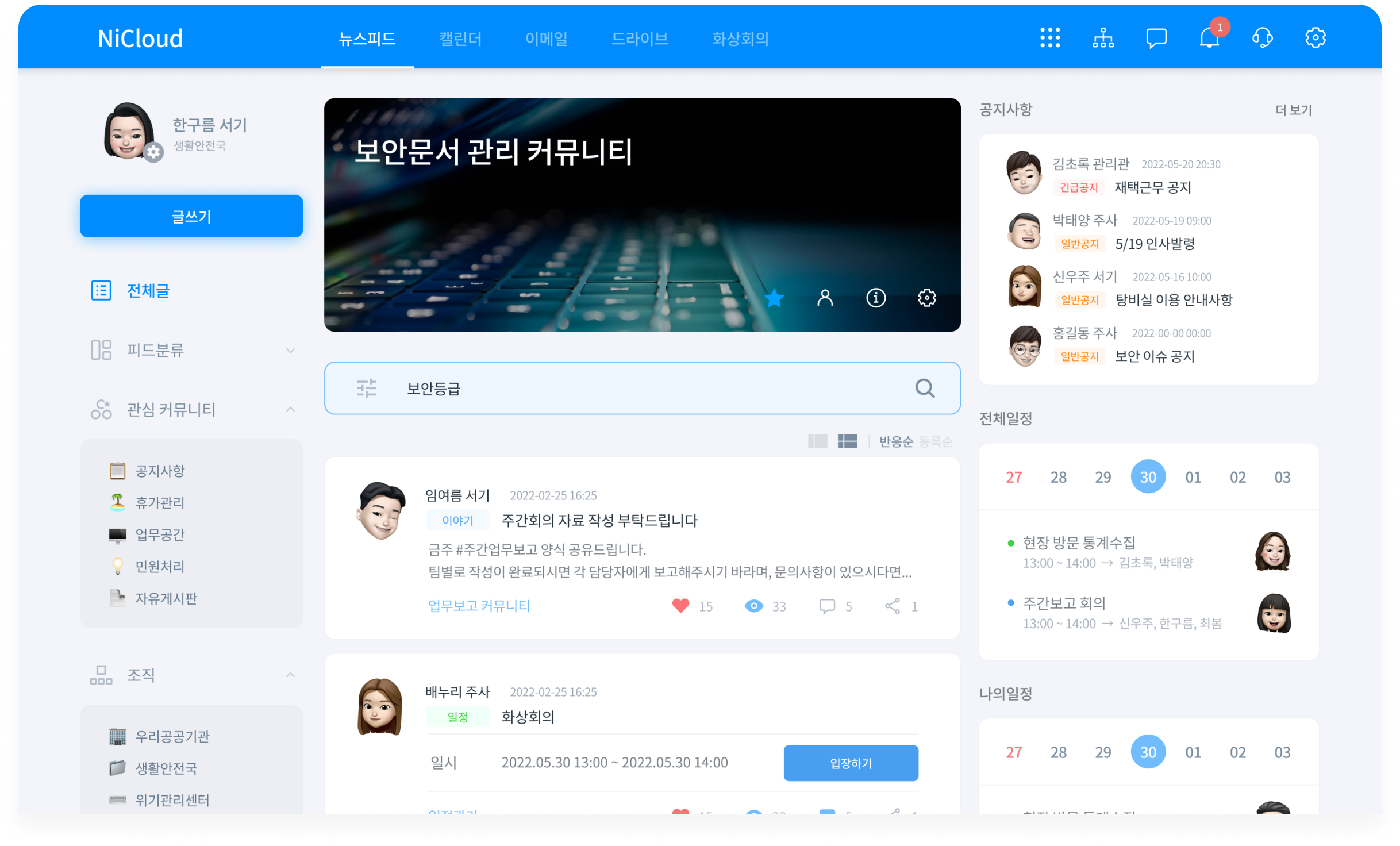Viewport: 1400px width, 846px height.
Task: Switch to list view layout
Action: (847, 441)
